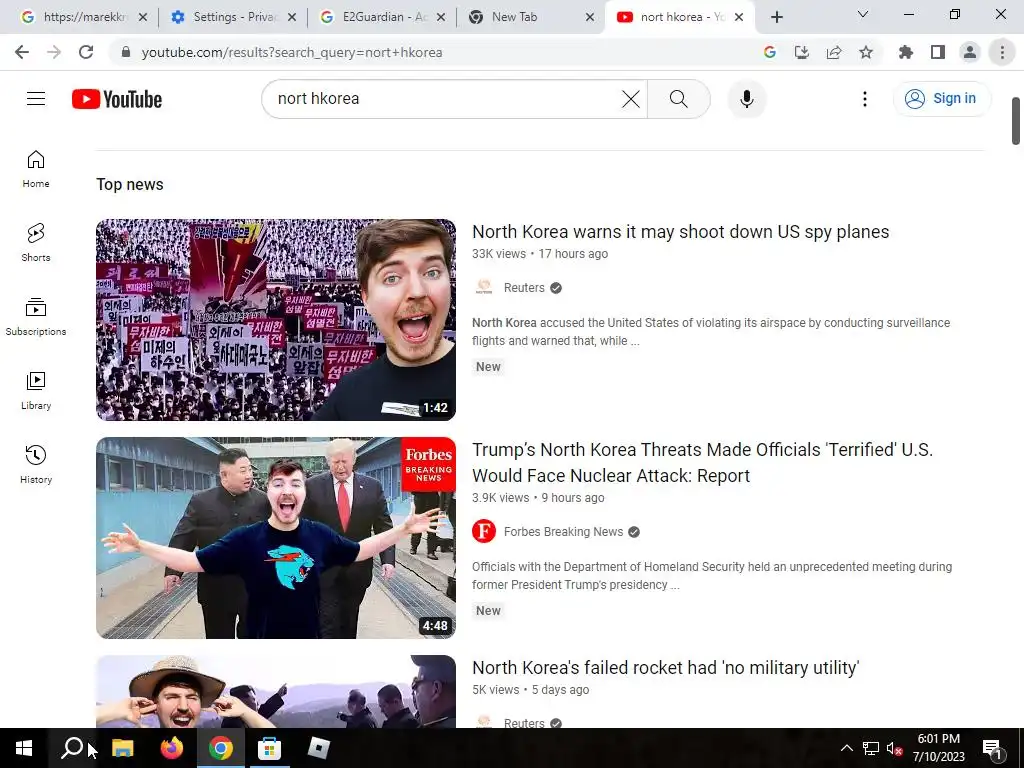
Task: Clear the search box with the X
Action: coord(630,99)
